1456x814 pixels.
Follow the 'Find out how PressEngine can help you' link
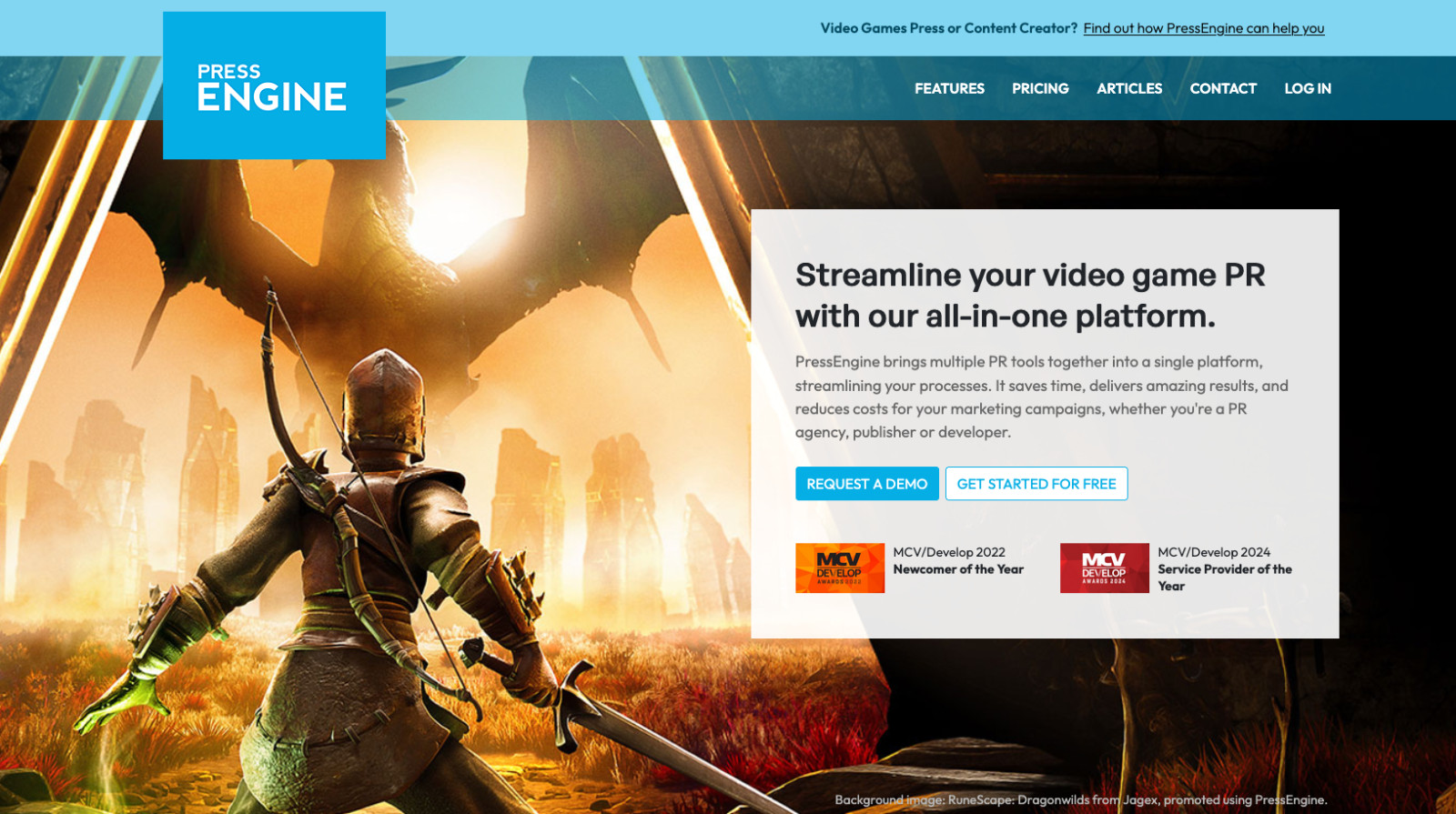point(1203,28)
